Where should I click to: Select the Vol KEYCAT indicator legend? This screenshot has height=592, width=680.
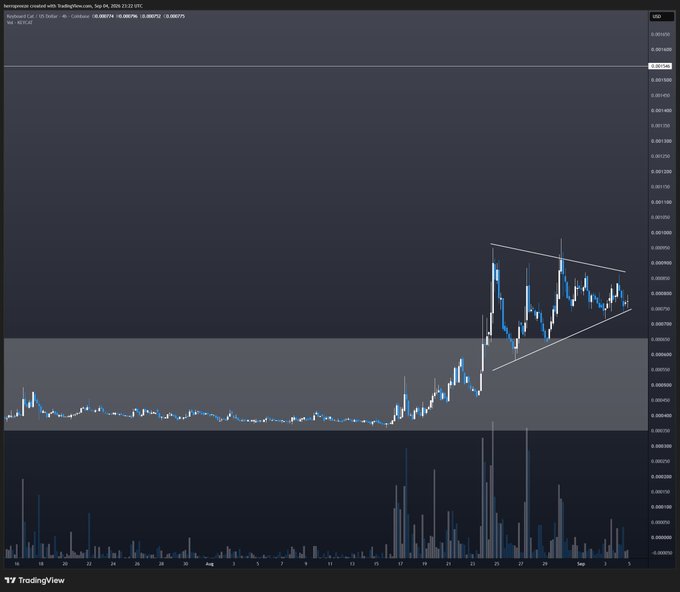coord(20,22)
